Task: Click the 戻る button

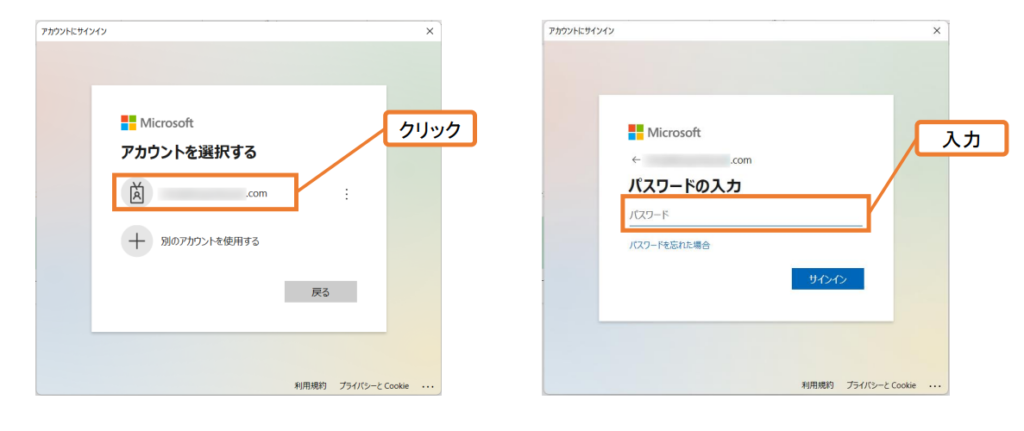Action: [321, 292]
